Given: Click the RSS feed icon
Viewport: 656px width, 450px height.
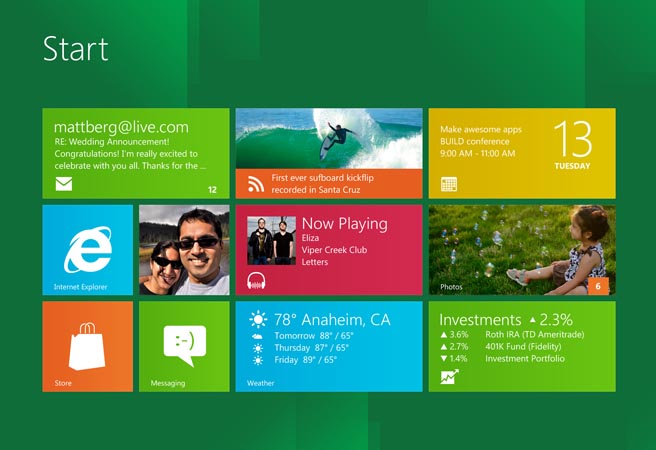Looking at the screenshot, I should (x=256, y=184).
